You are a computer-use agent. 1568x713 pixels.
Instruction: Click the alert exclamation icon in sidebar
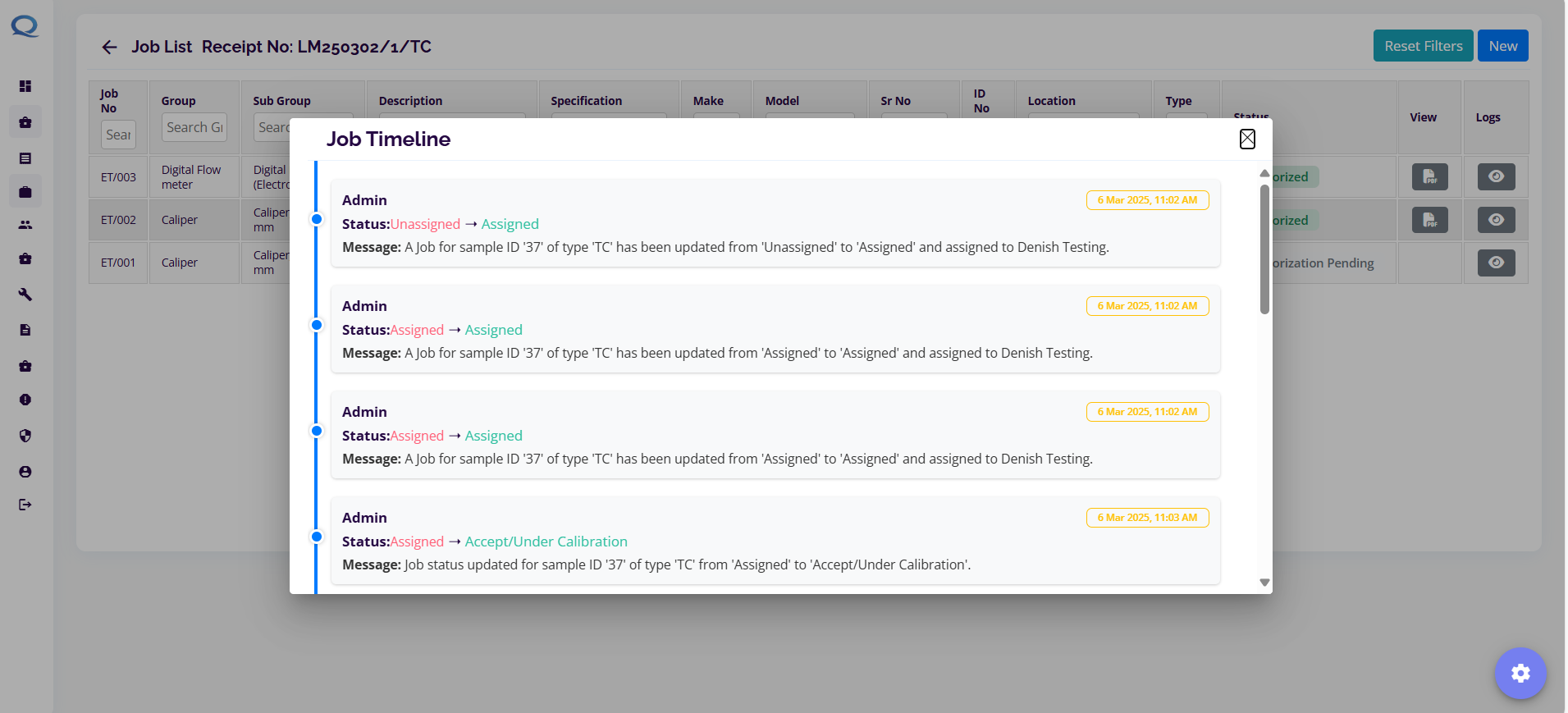point(25,400)
